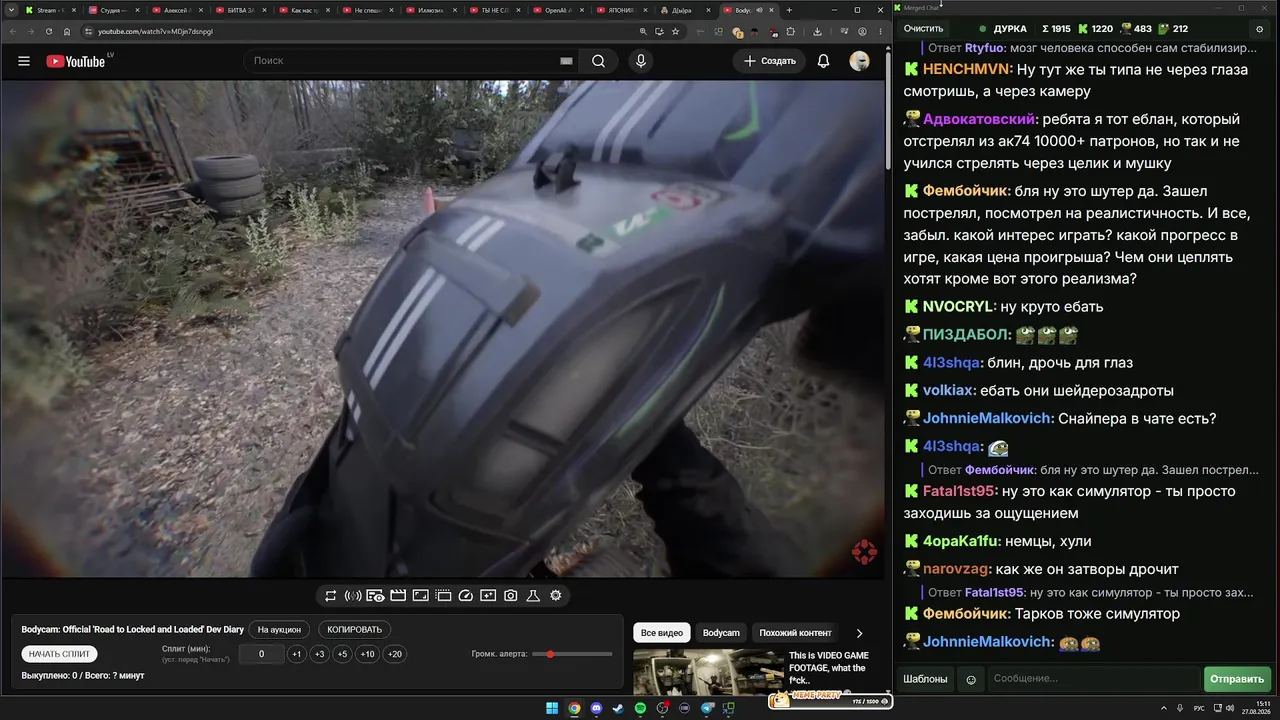Viewport: 1280px width, 720px height.
Task: Click the theater window icon in toolbar
Action: [x=443, y=596]
